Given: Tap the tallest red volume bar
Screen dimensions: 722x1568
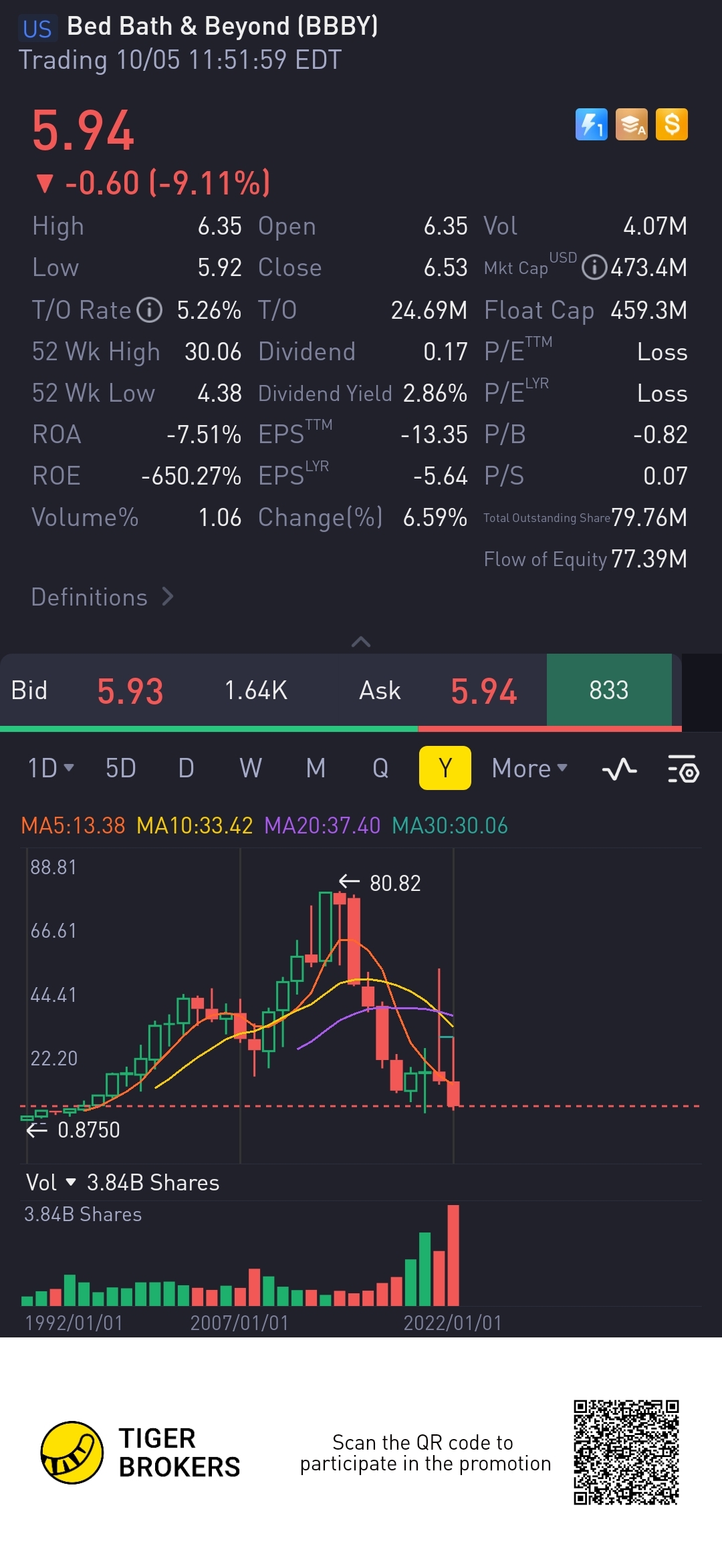Looking at the screenshot, I should click(453, 1255).
